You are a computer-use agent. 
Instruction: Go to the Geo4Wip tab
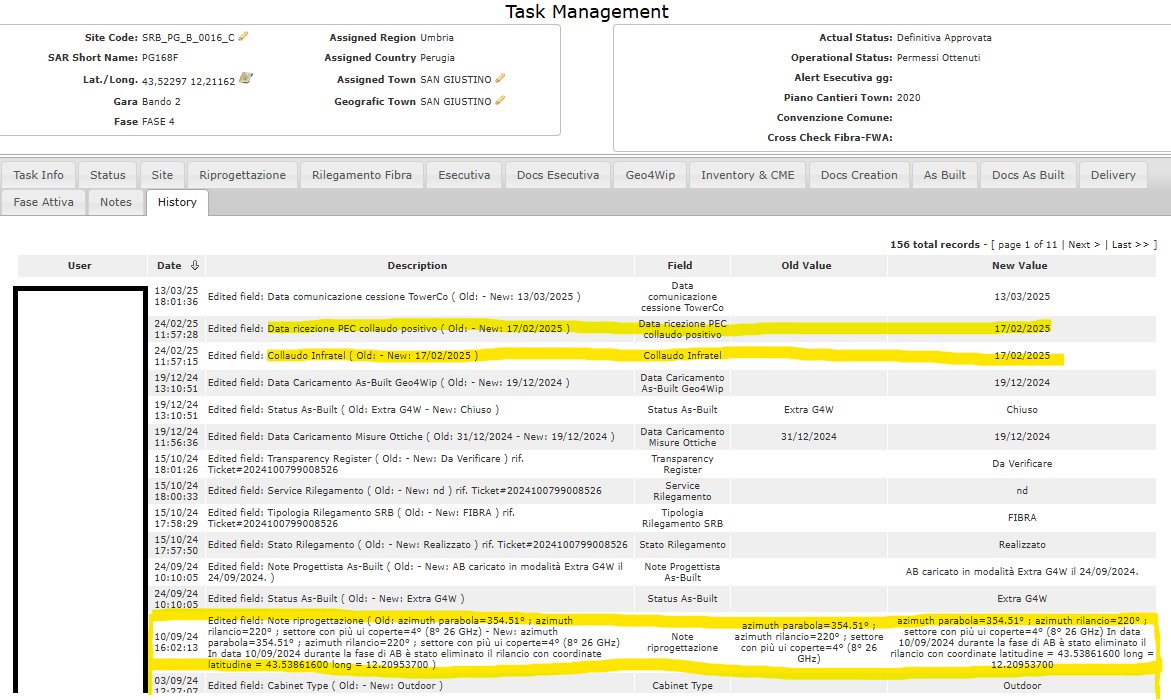click(x=650, y=175)
